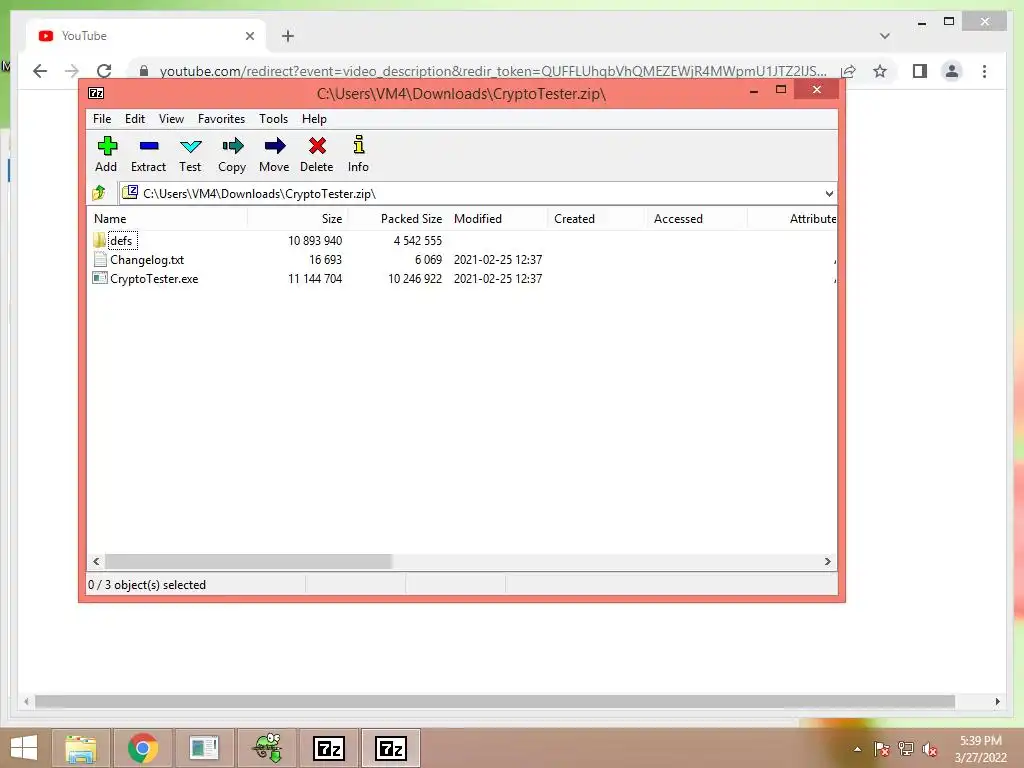The height and width of the screenshot is (768, 1024).
Task: Choose the Move toolbar icon
Action: [274, 146]
